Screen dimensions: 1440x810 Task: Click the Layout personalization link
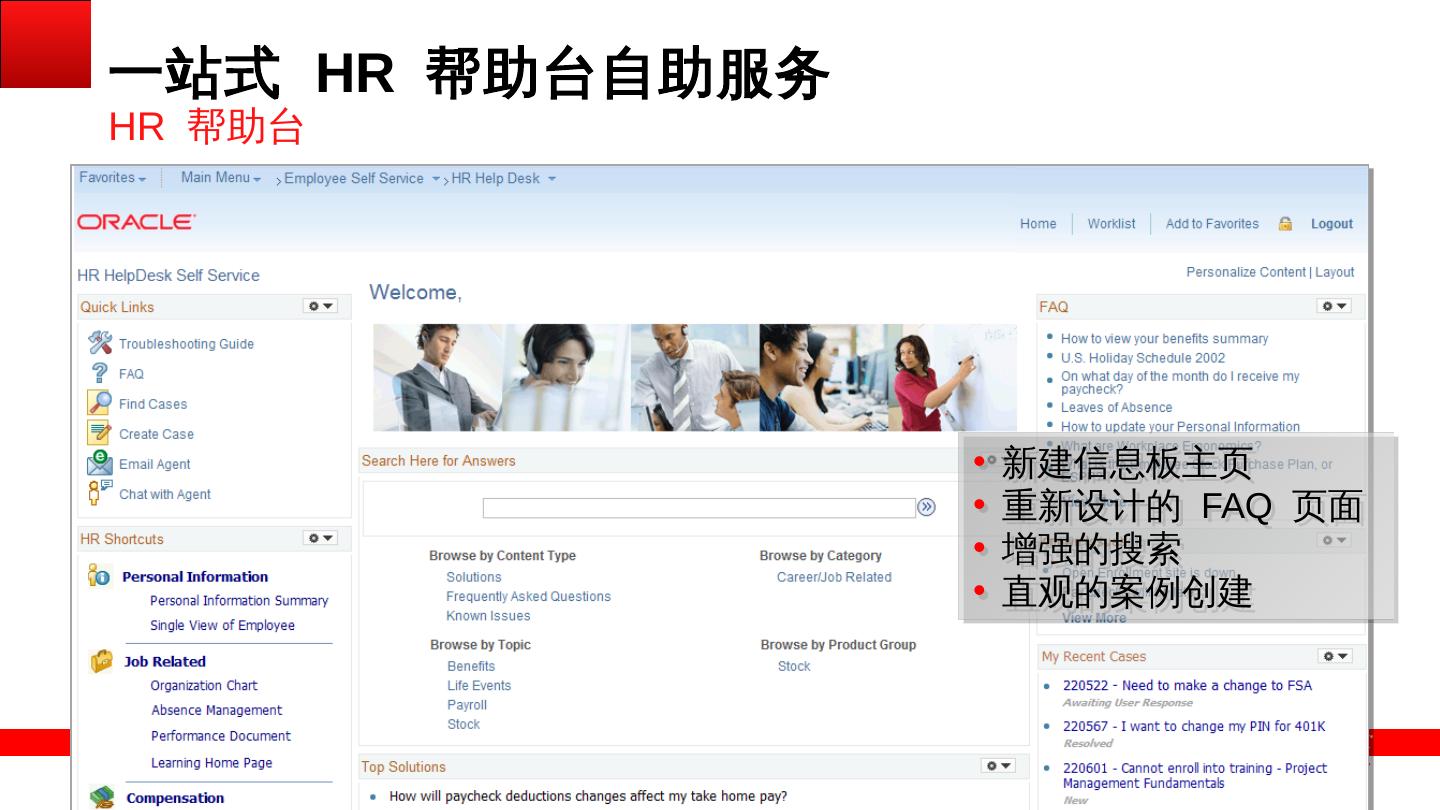1335,272
